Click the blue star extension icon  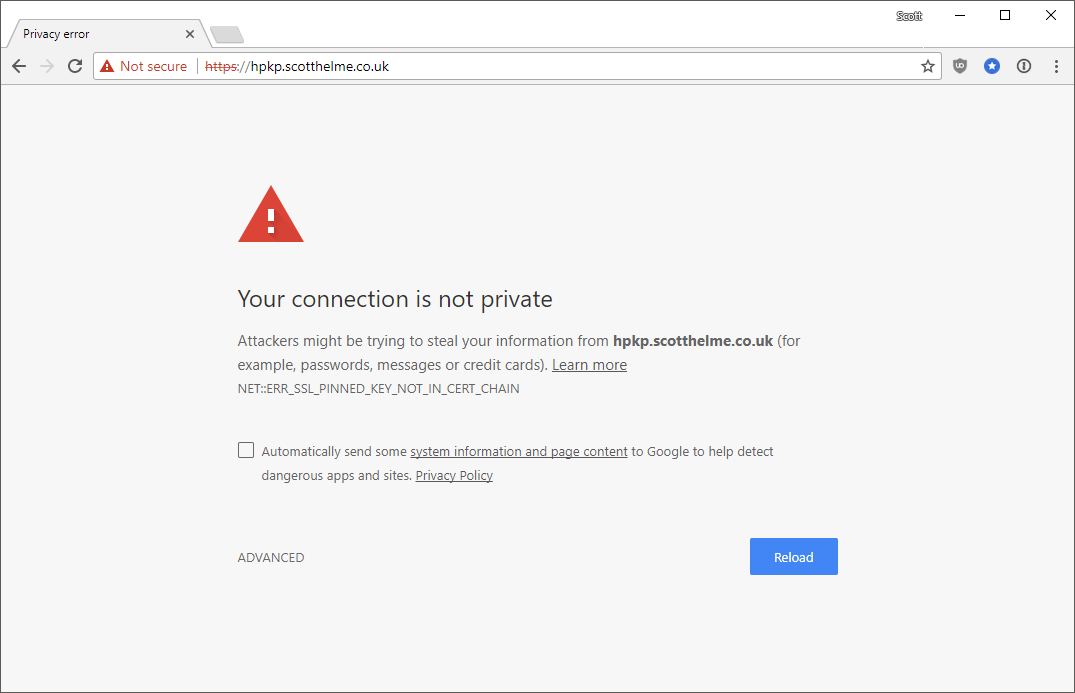tap(991, 66)
